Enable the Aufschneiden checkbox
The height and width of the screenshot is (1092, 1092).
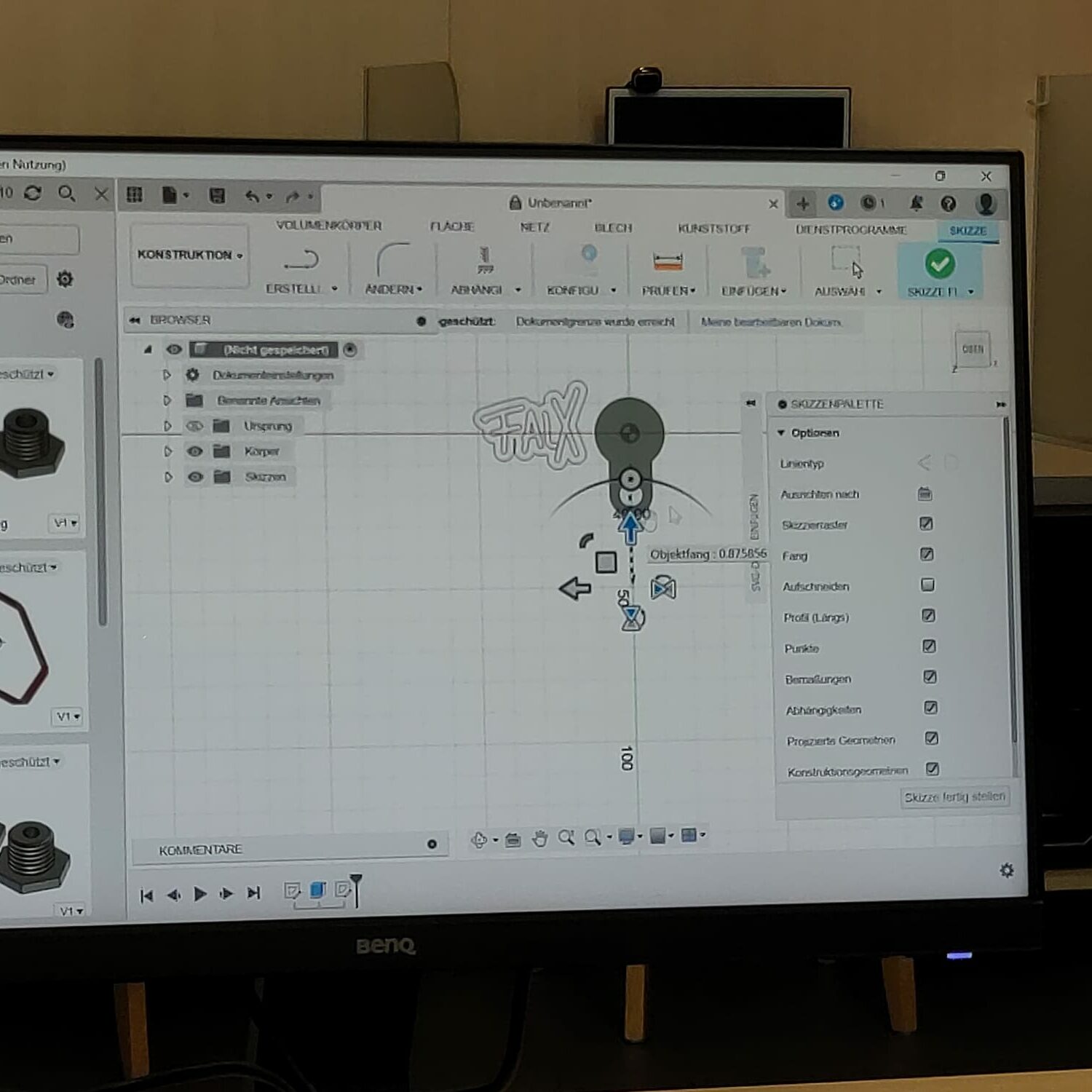927,585
